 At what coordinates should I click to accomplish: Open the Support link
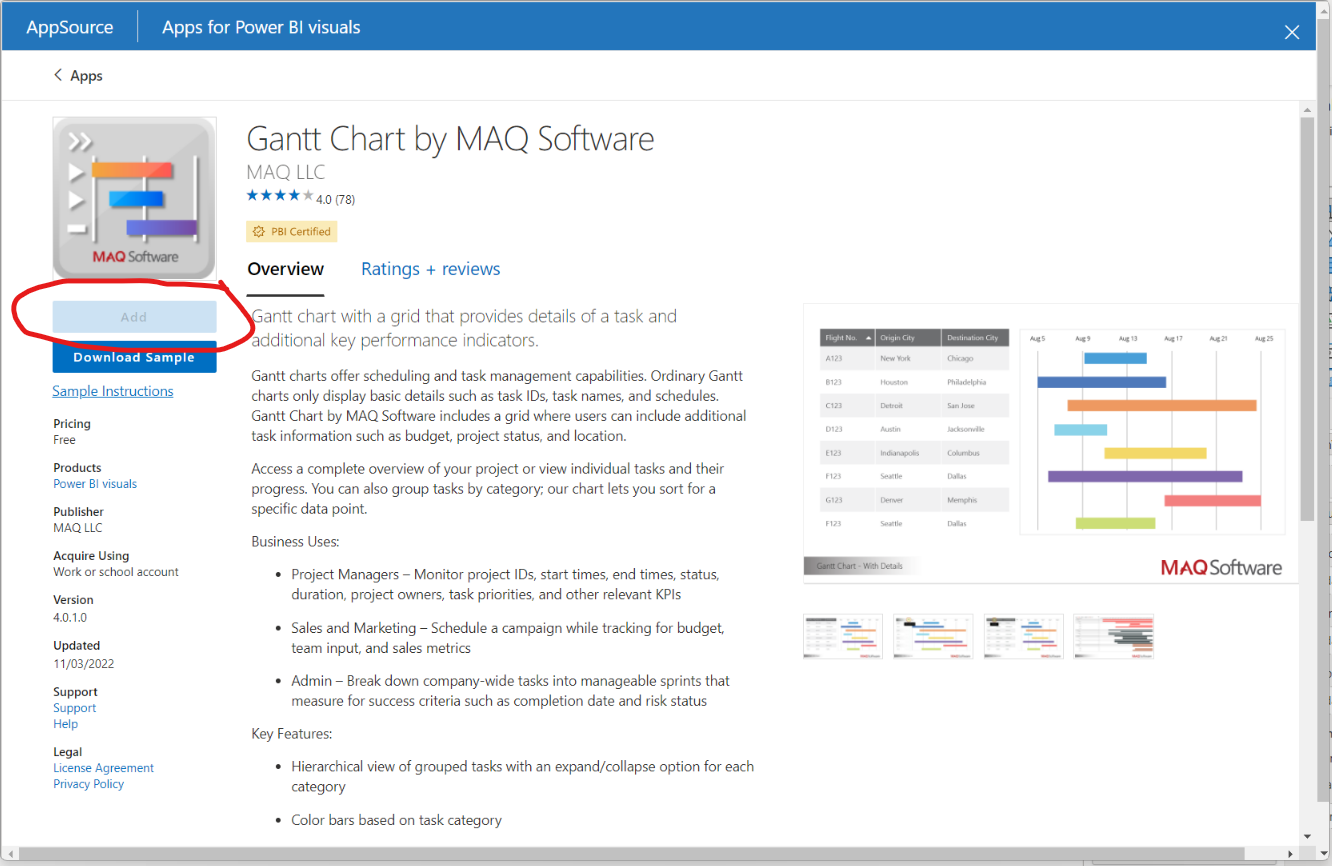pos(75,708)
